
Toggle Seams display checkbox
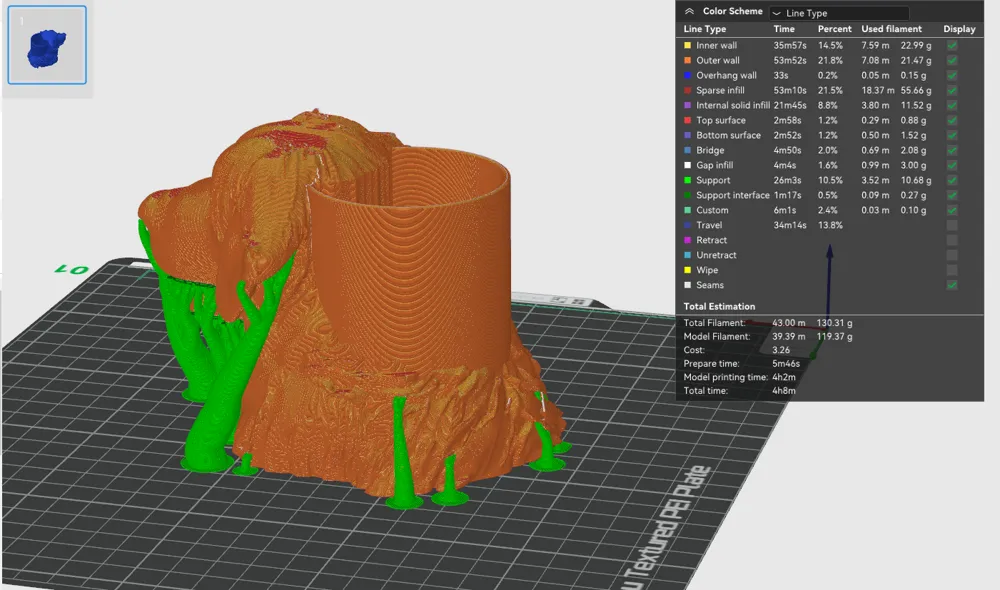[952, 285]
